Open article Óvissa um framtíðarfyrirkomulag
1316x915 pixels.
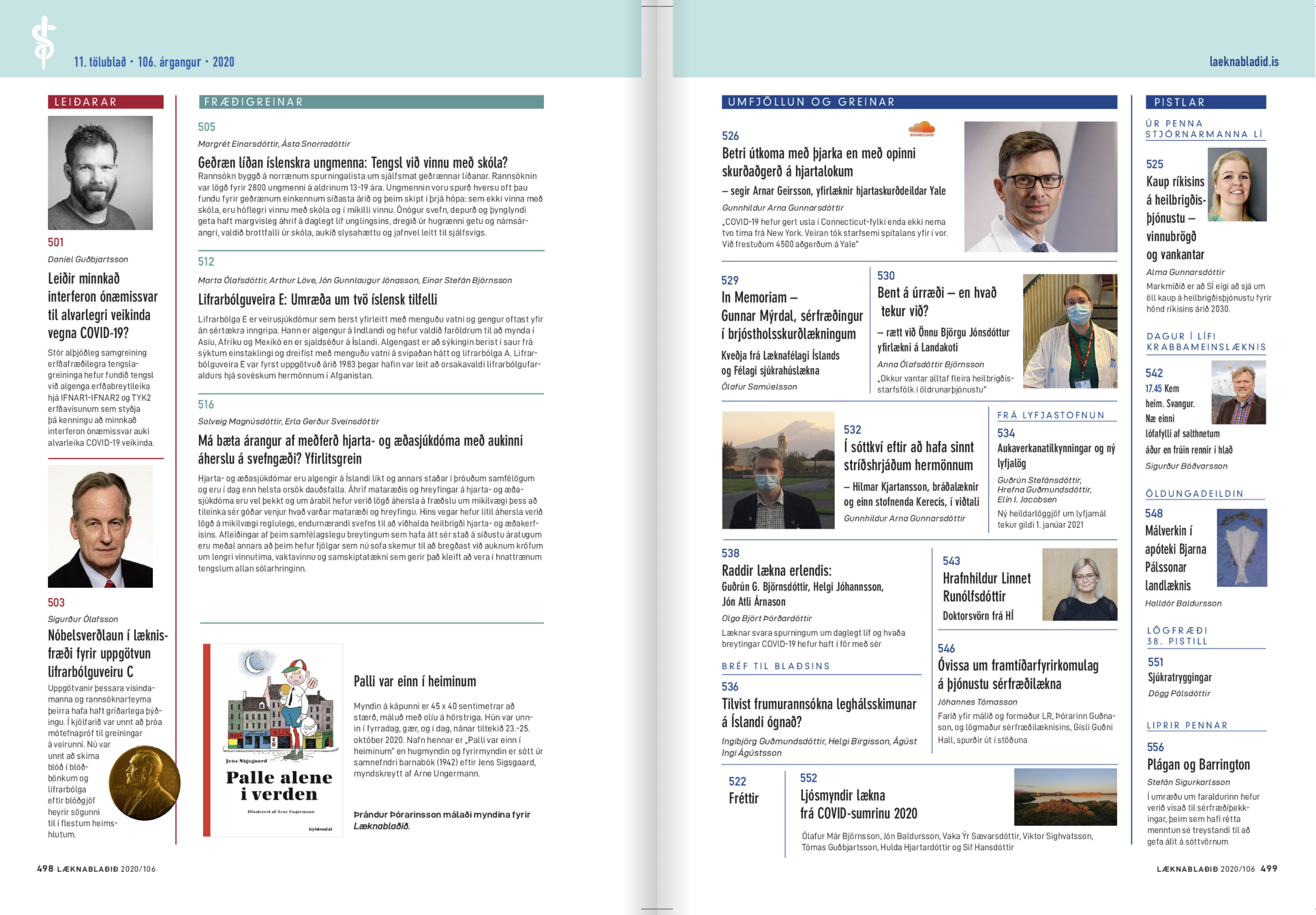[1018, 674]
